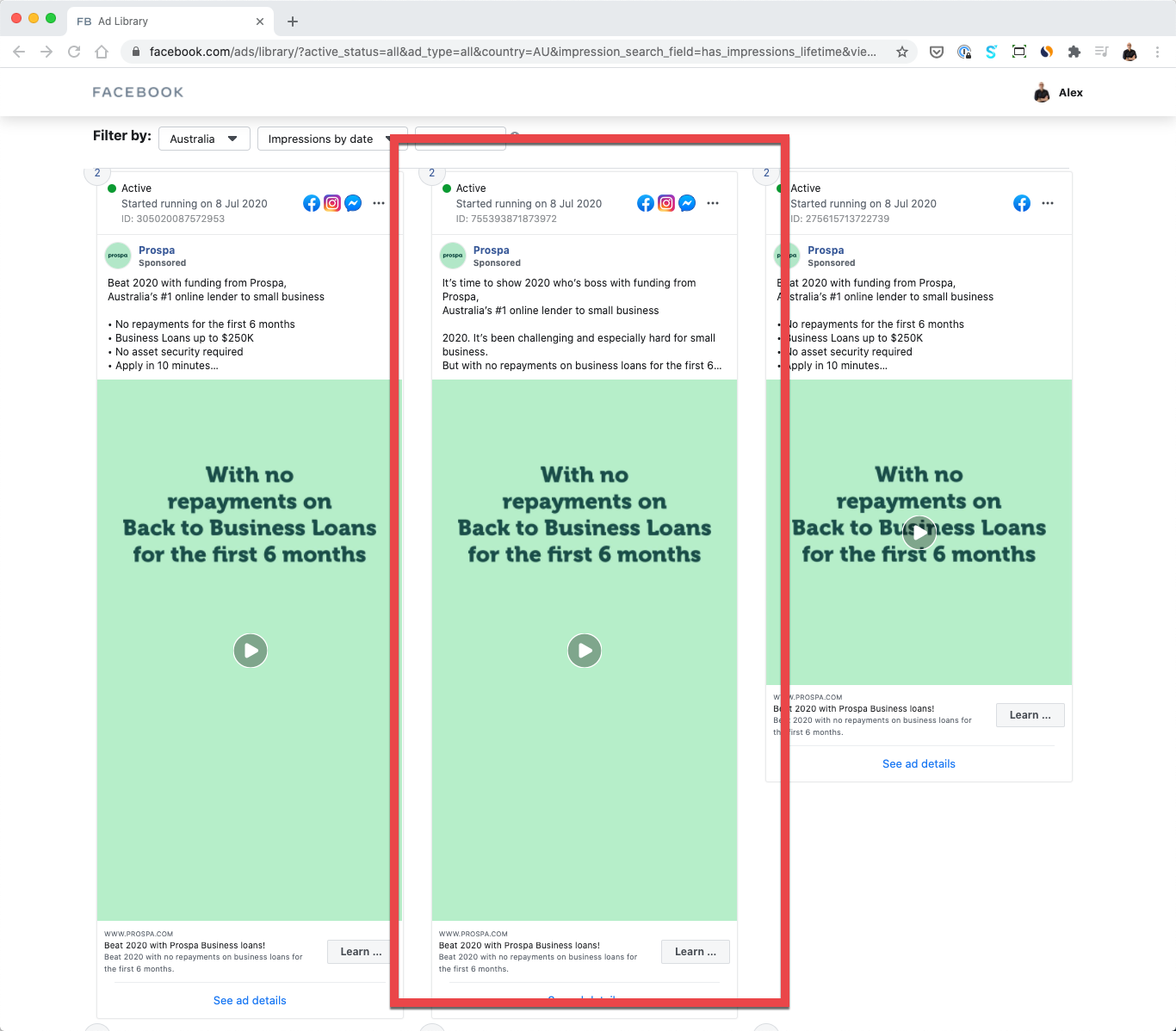Open the Impressions by date filter
Viewport: 1176px width, 1031px height.
point(331,139)
